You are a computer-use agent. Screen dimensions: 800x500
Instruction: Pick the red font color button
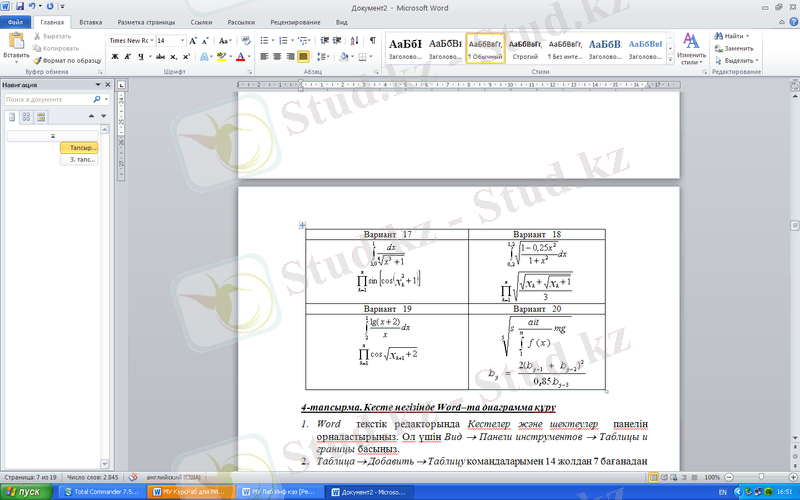(241, 57)
